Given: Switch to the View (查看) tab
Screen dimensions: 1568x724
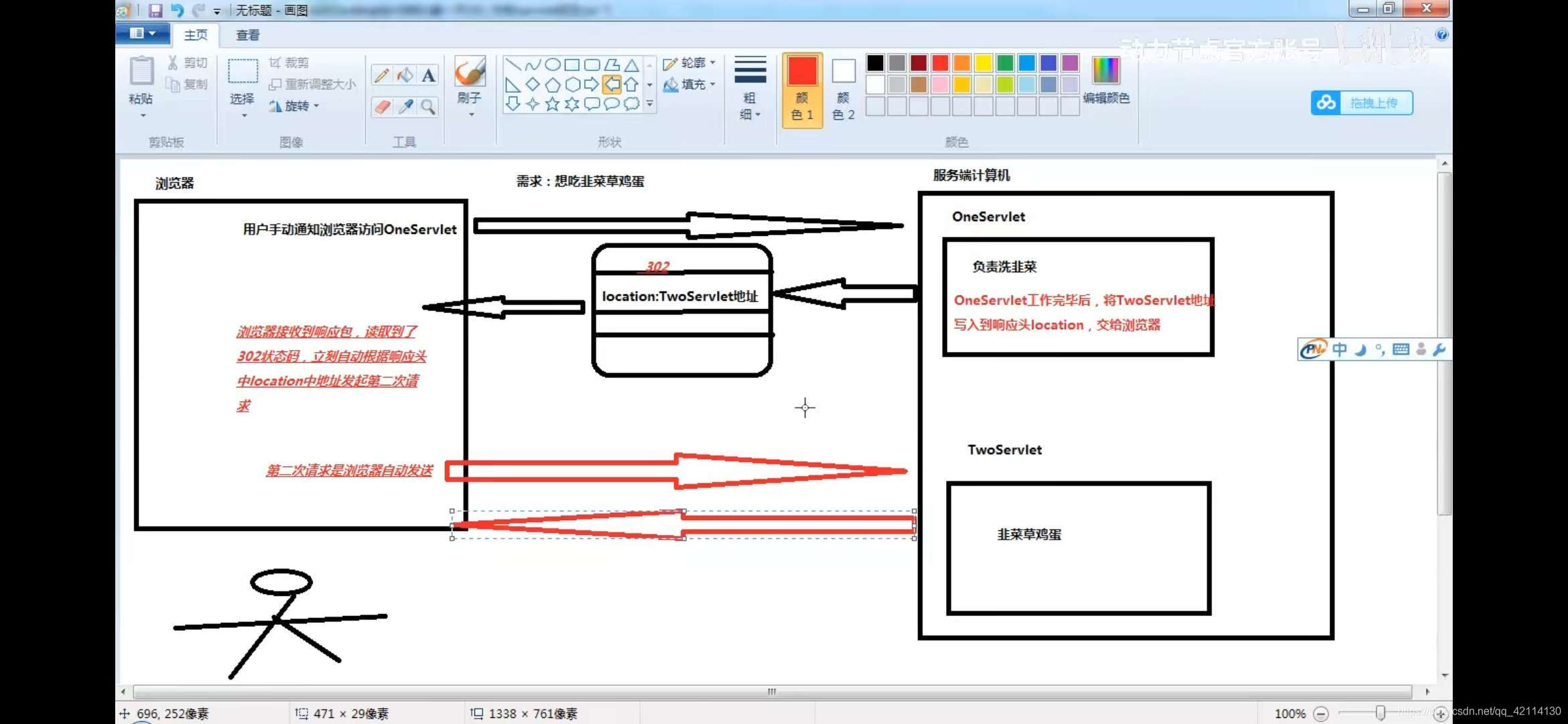Looking at the screenshot, I should 247,35.
